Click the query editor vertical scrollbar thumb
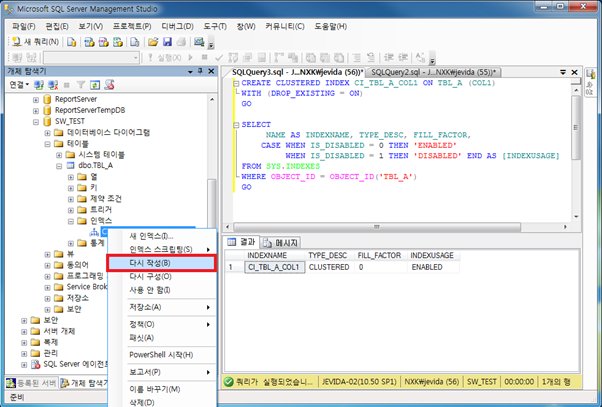The image size is (602, 407). (576, 127)
